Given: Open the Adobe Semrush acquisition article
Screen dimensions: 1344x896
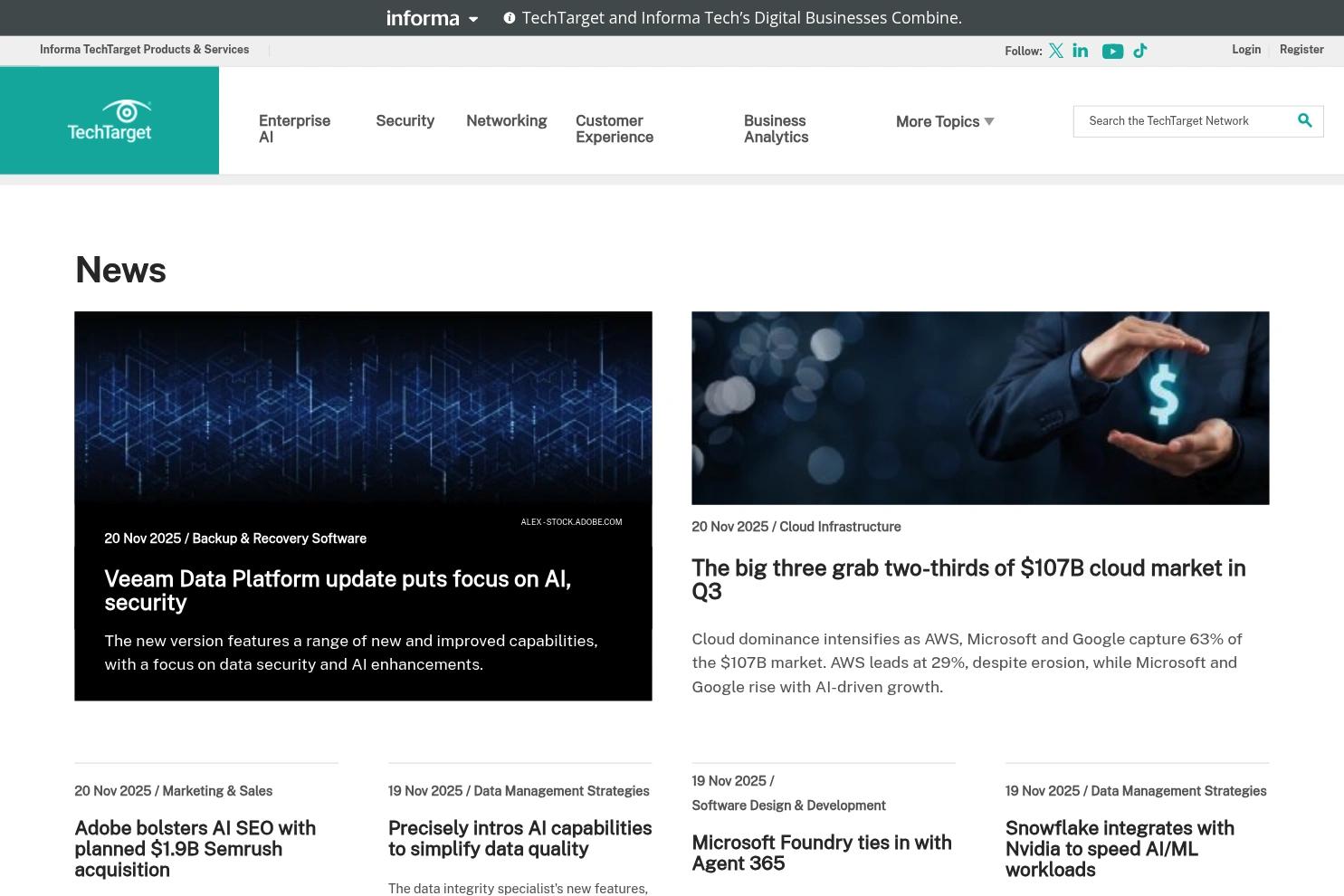Looking at the screenshot, I should click(x=195, y=849).
